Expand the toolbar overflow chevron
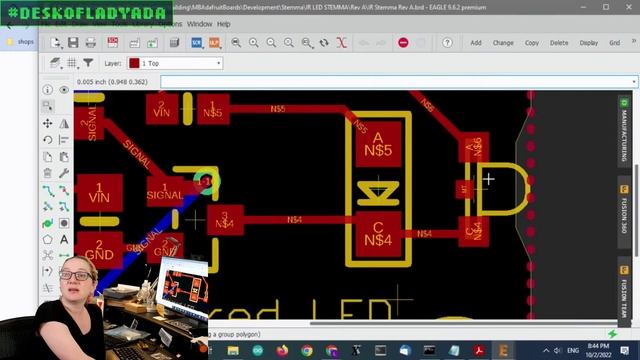Viewport: 640px width, 360px height. 633,41
